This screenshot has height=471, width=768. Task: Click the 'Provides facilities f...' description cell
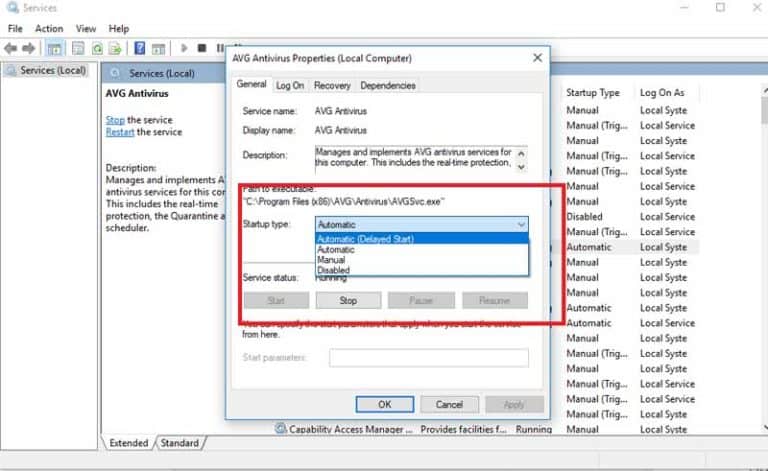[463, 429]
